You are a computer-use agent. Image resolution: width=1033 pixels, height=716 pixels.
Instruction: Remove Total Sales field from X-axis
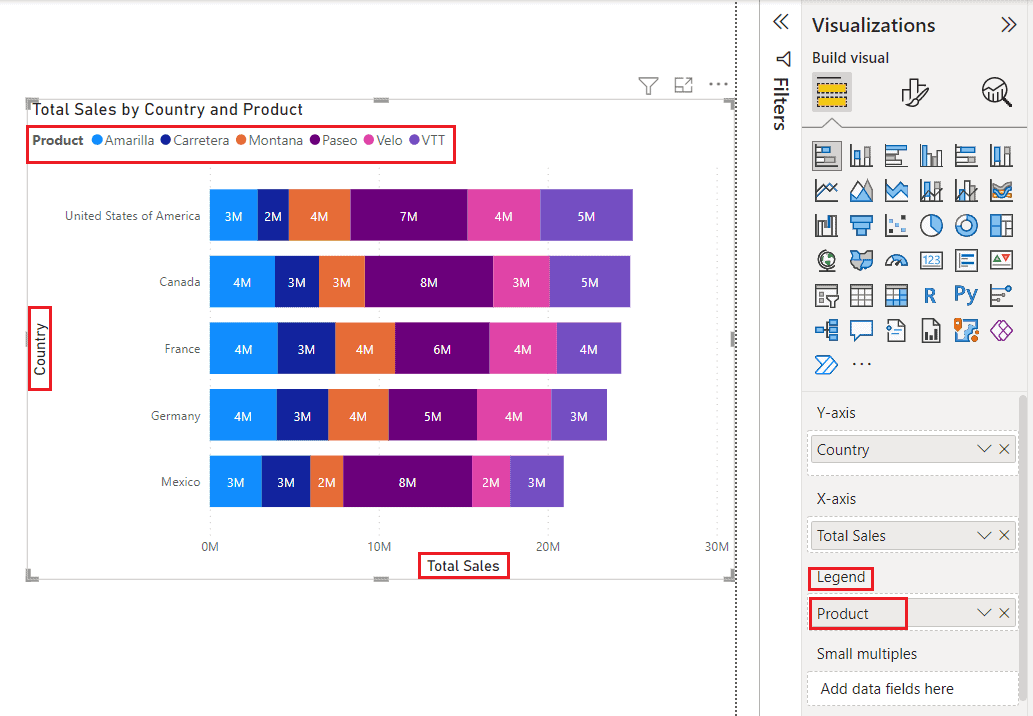coord(1004,535)
